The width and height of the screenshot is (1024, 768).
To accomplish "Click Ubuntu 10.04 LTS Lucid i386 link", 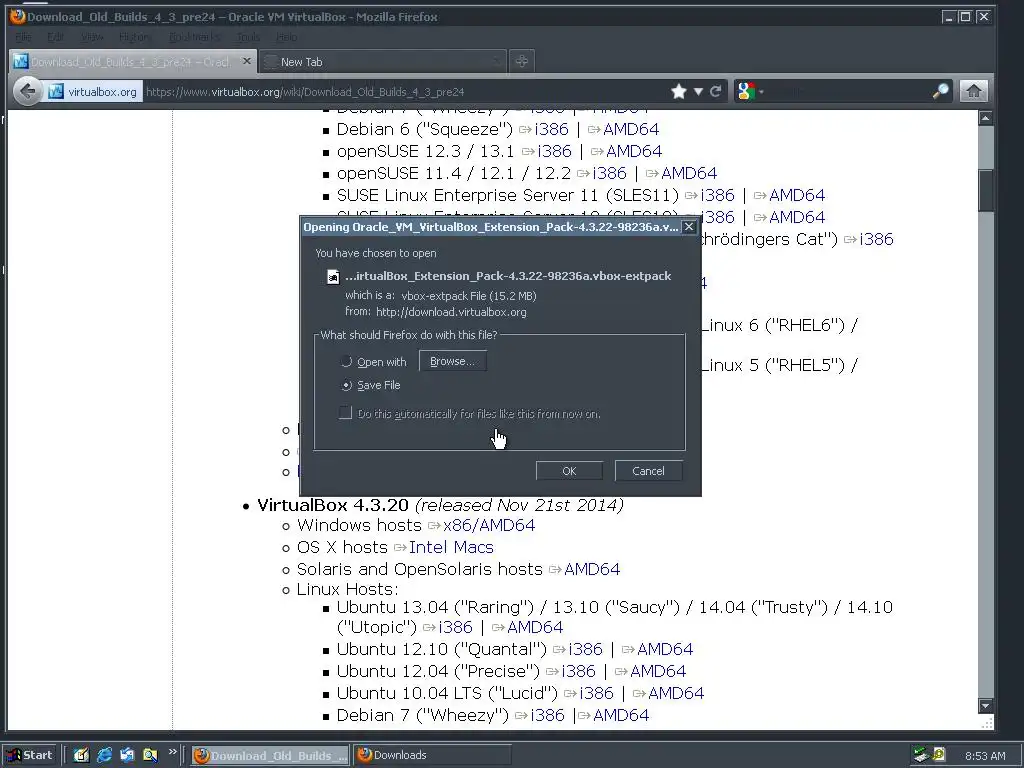I will click(596, 693).
